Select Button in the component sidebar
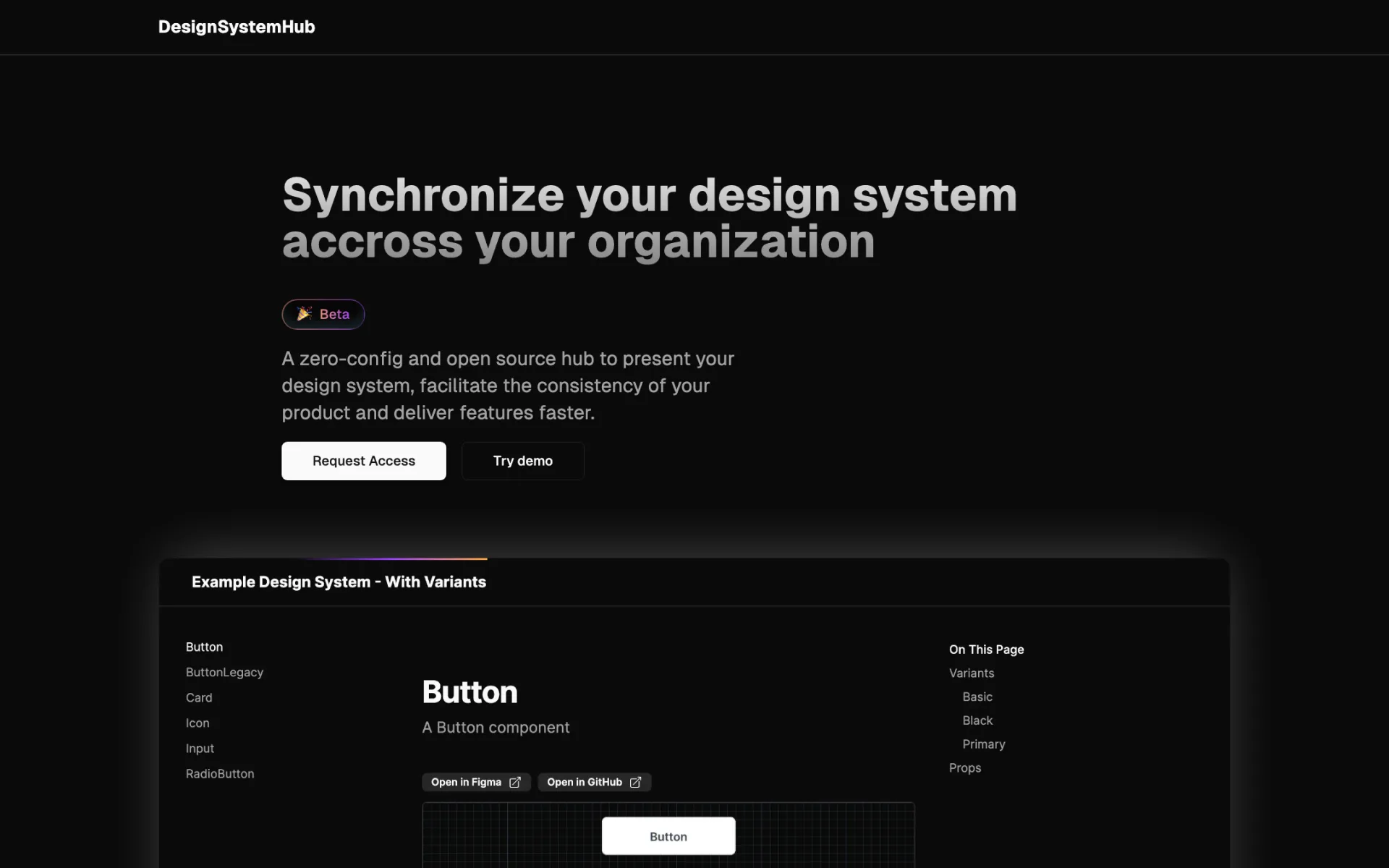This screenshot has width=1389, height=868. (x=204, y=647)
